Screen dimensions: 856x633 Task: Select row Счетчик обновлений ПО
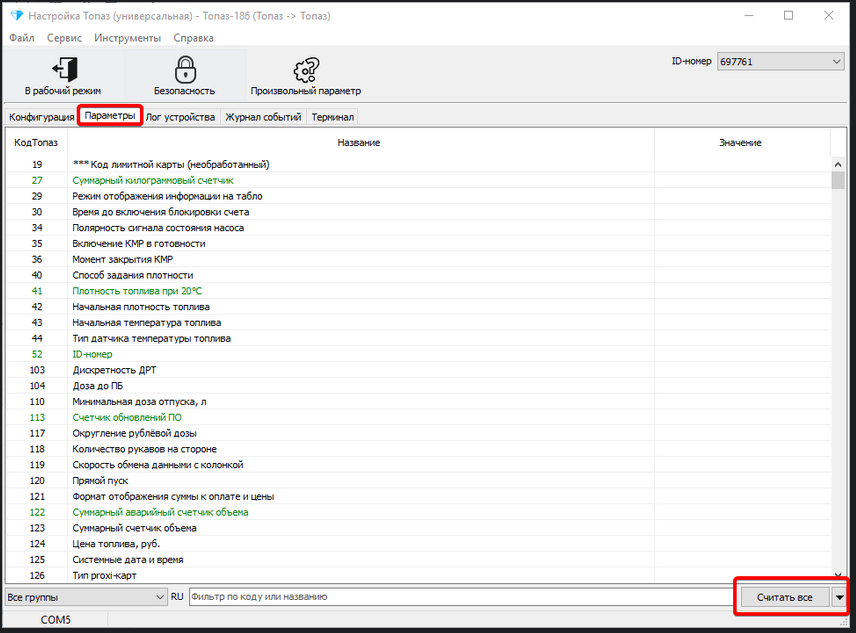pos(418,417)
